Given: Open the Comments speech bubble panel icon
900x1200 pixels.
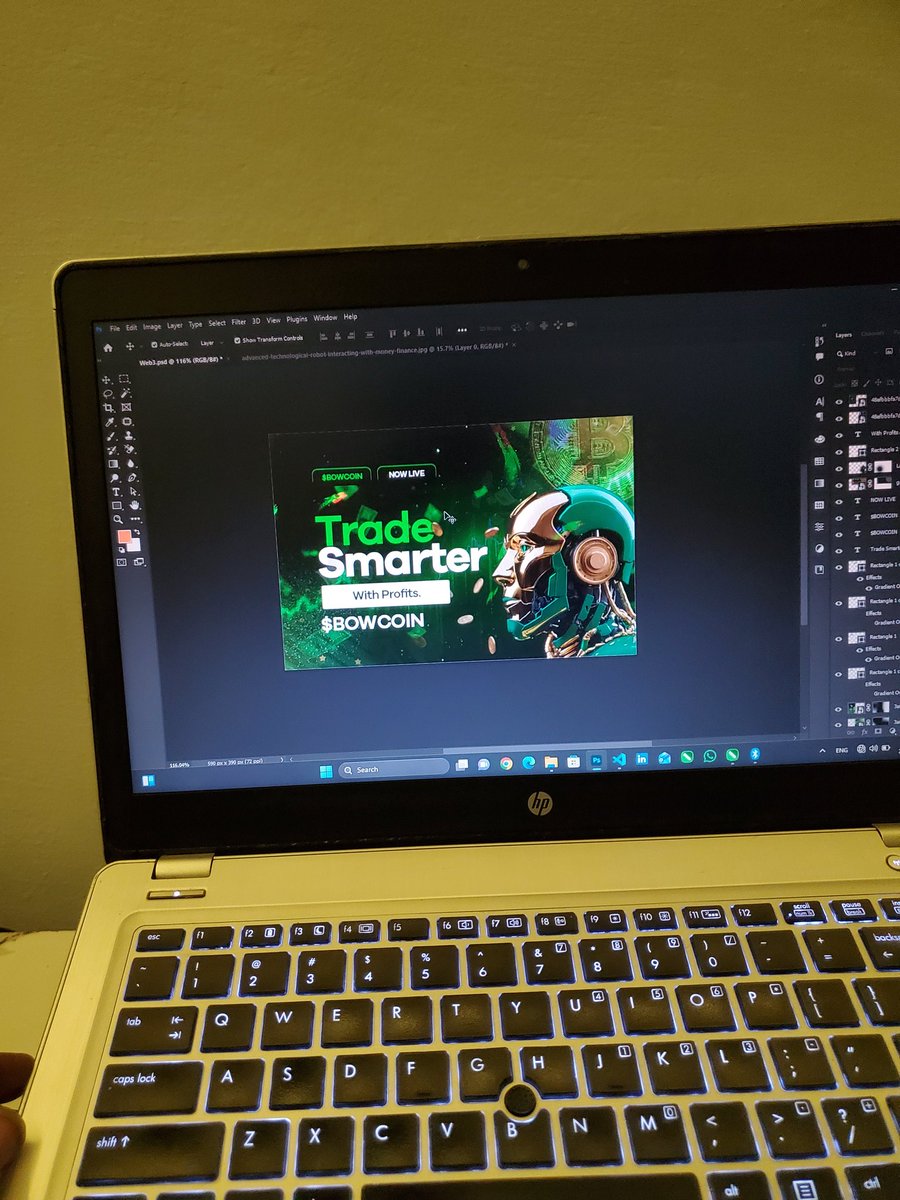Looking at the screenshot, I should 819,356.
